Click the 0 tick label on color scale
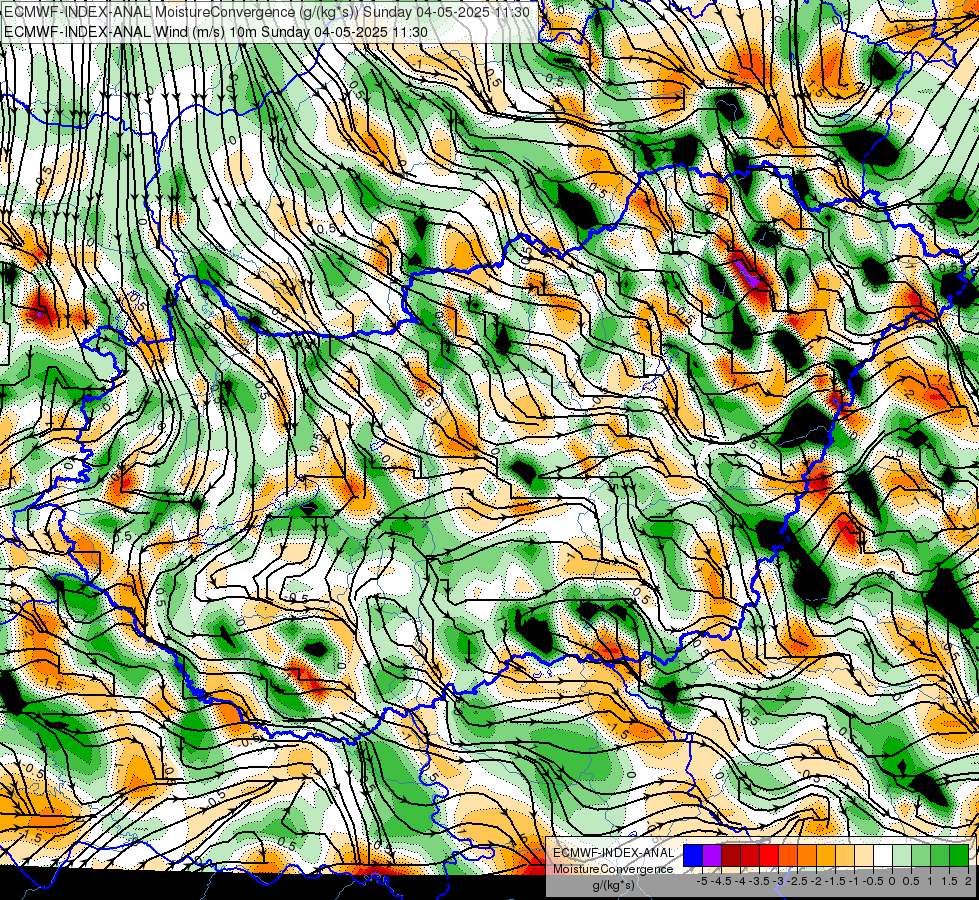Screen dimensions: 979x900 [892, 881]
